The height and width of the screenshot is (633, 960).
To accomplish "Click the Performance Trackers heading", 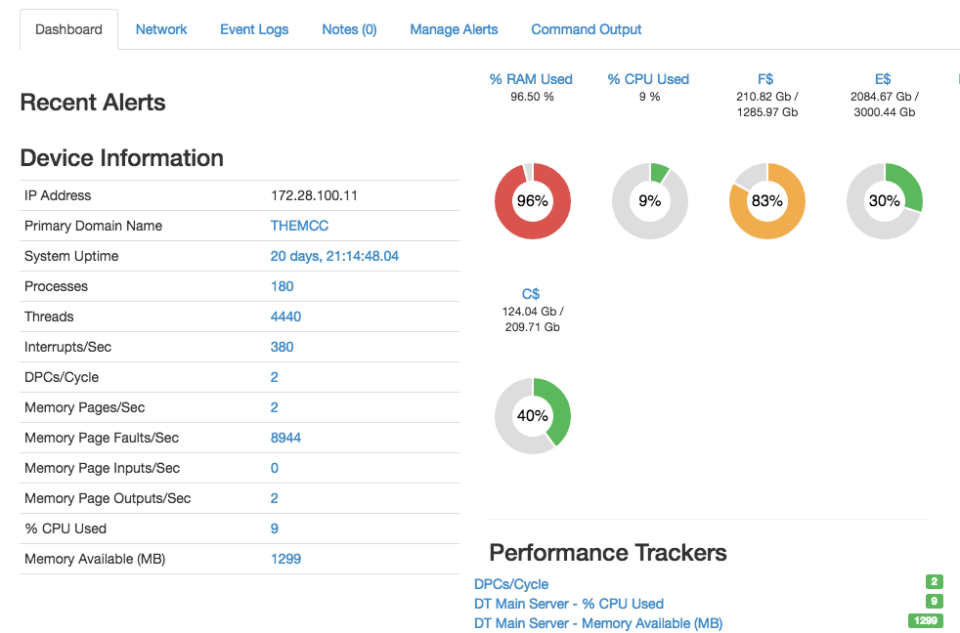I will (x=608, y=553).
